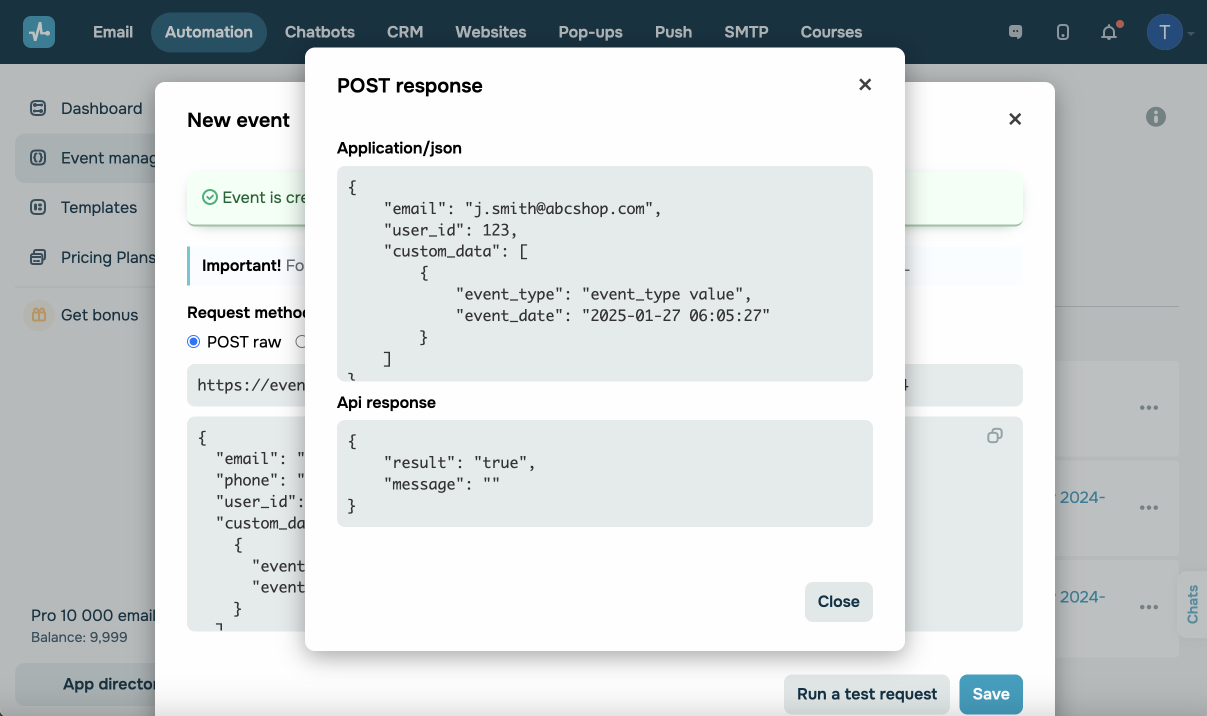The width and height of the screenshot is (1207, 716).
Task: Open the Websites section
Action: (x=491, y=32)
